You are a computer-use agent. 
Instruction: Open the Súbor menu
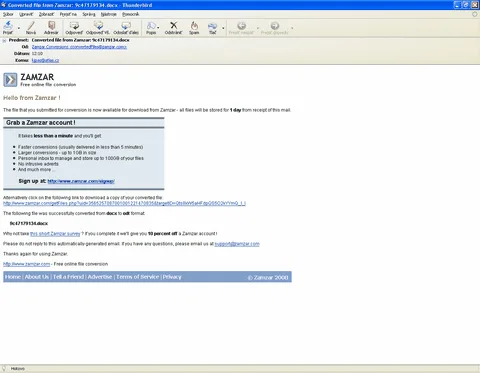(8, 14)
